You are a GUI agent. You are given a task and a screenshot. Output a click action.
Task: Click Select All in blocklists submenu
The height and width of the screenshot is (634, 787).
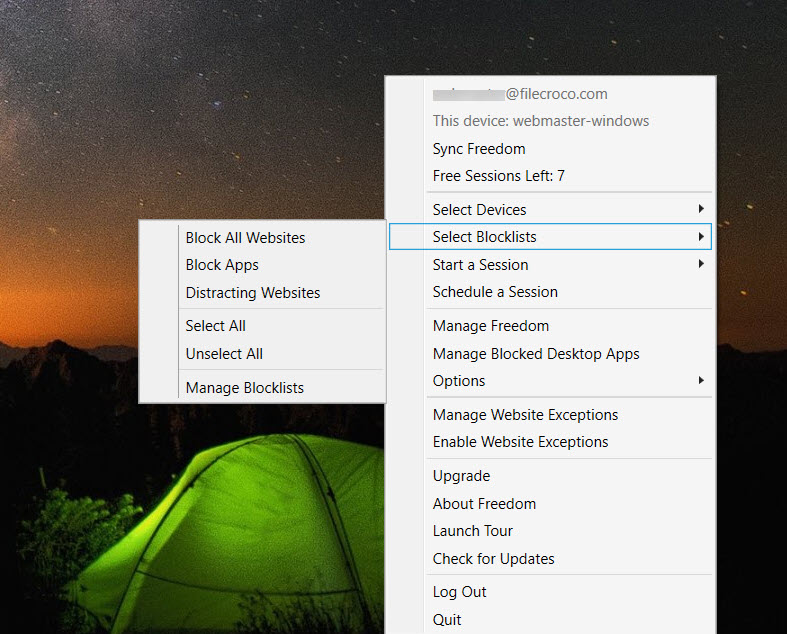click(x=263, y=326)
